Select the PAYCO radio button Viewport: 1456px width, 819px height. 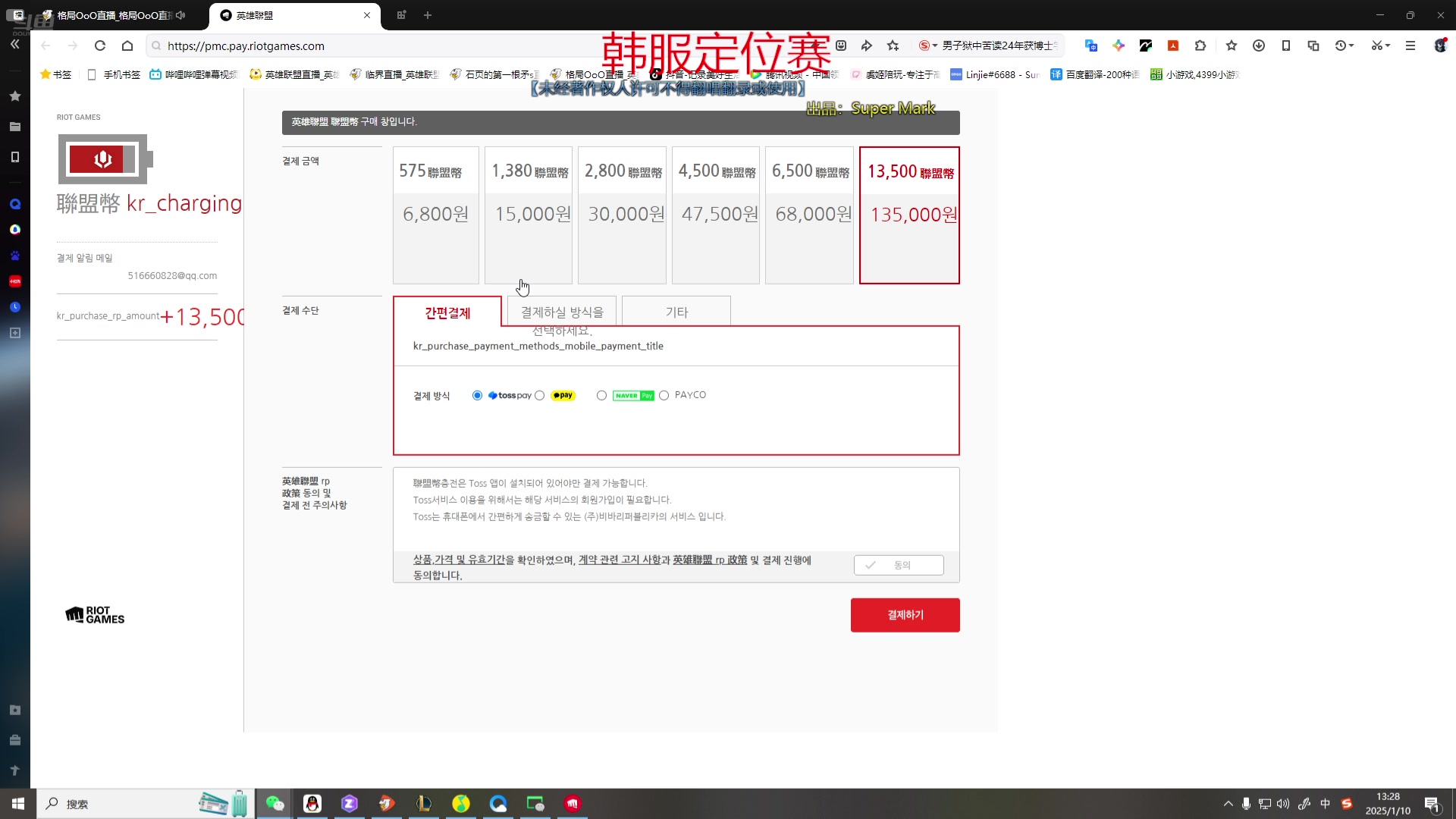(664, 395)
